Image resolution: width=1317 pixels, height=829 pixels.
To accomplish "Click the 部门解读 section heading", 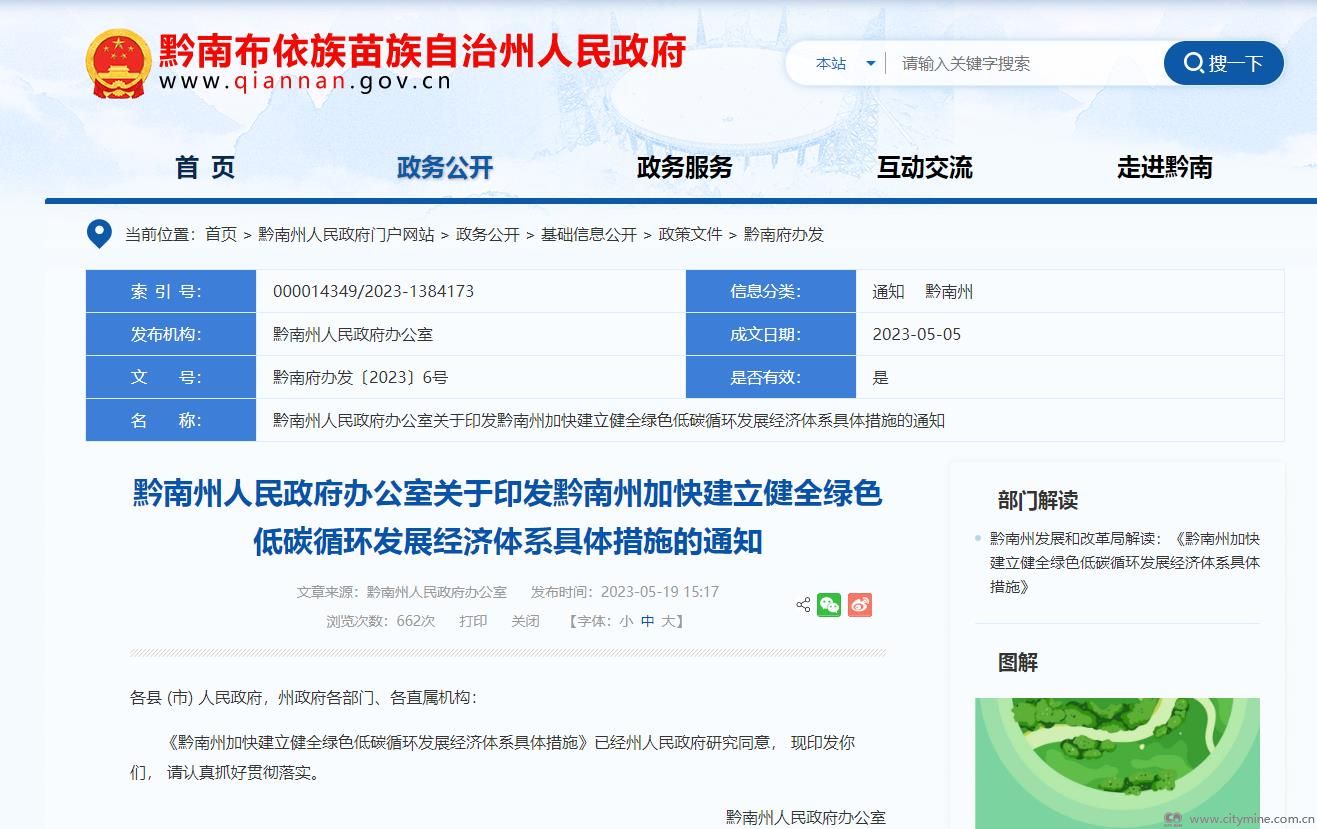I will 1038,500.
